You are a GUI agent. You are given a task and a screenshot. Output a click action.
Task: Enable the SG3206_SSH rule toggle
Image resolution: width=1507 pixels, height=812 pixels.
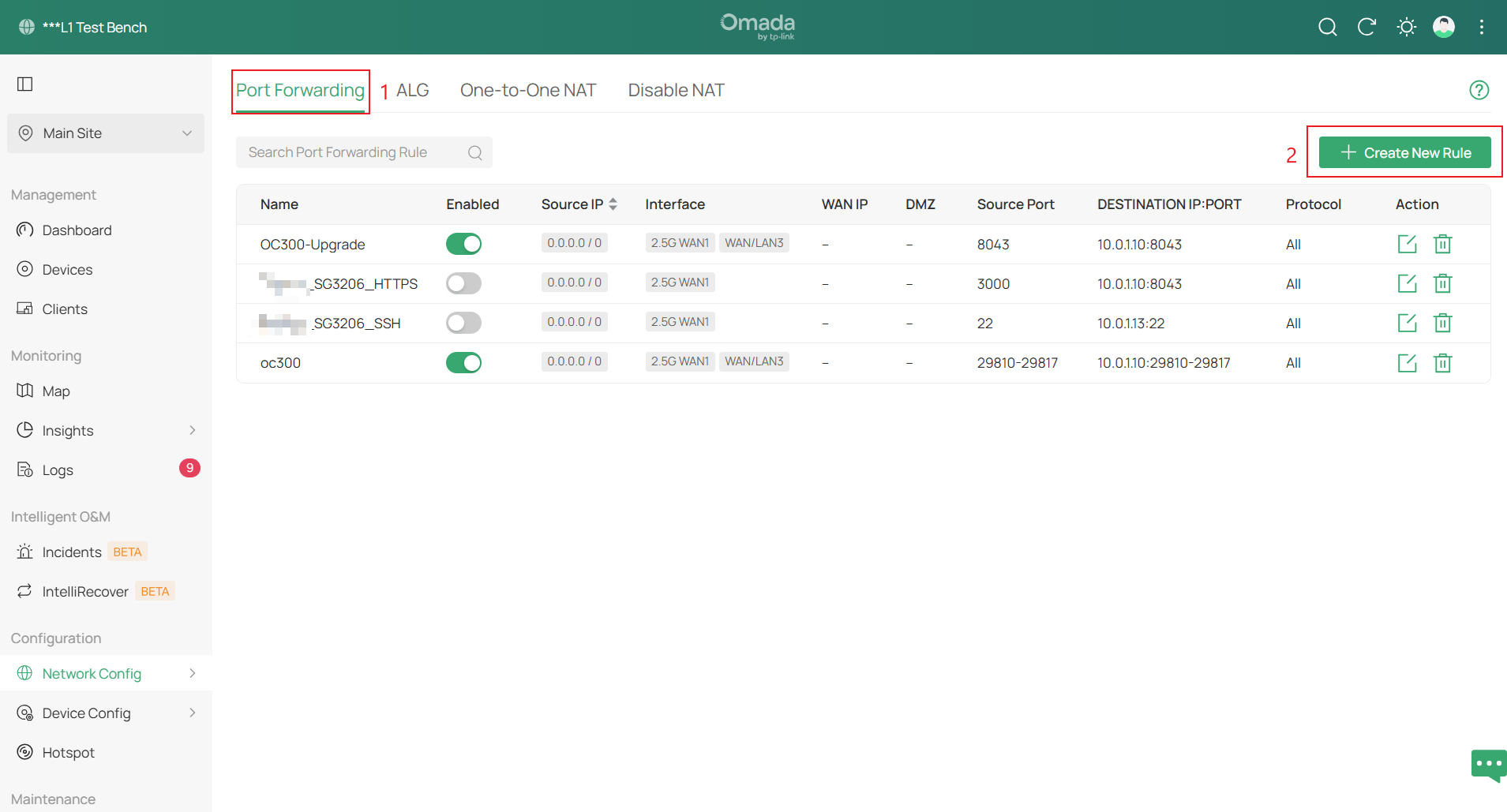point(463,323)
